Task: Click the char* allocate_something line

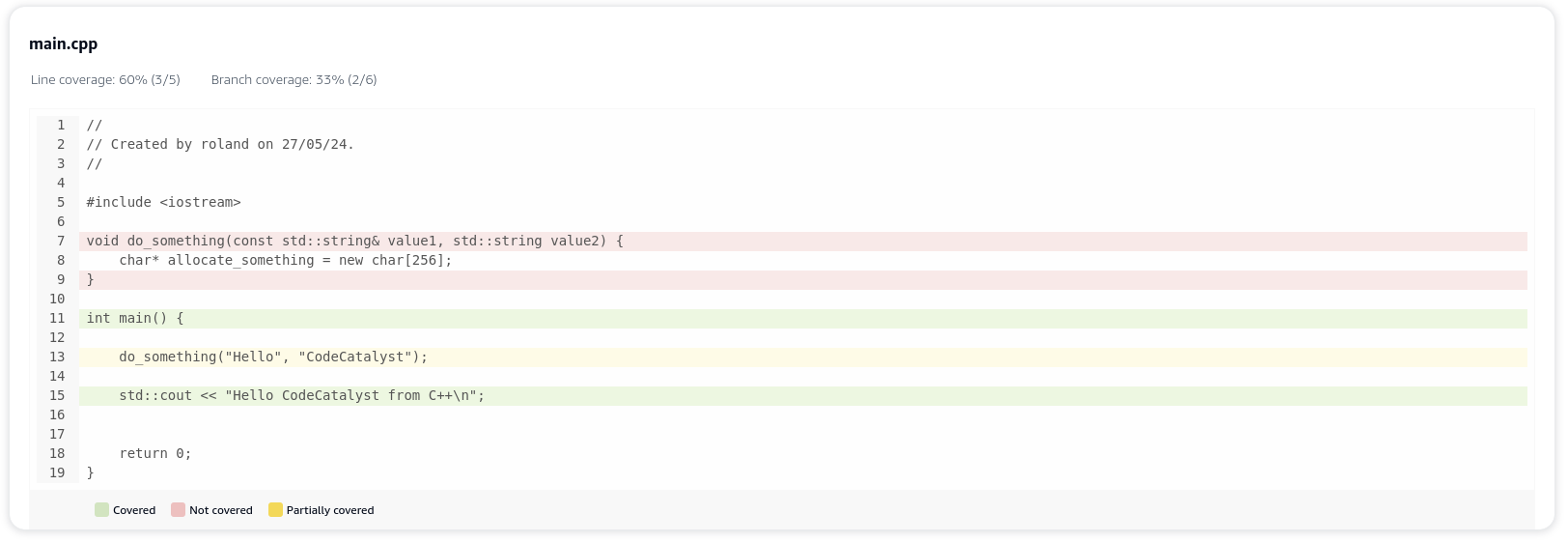Action: pos(285,261)
